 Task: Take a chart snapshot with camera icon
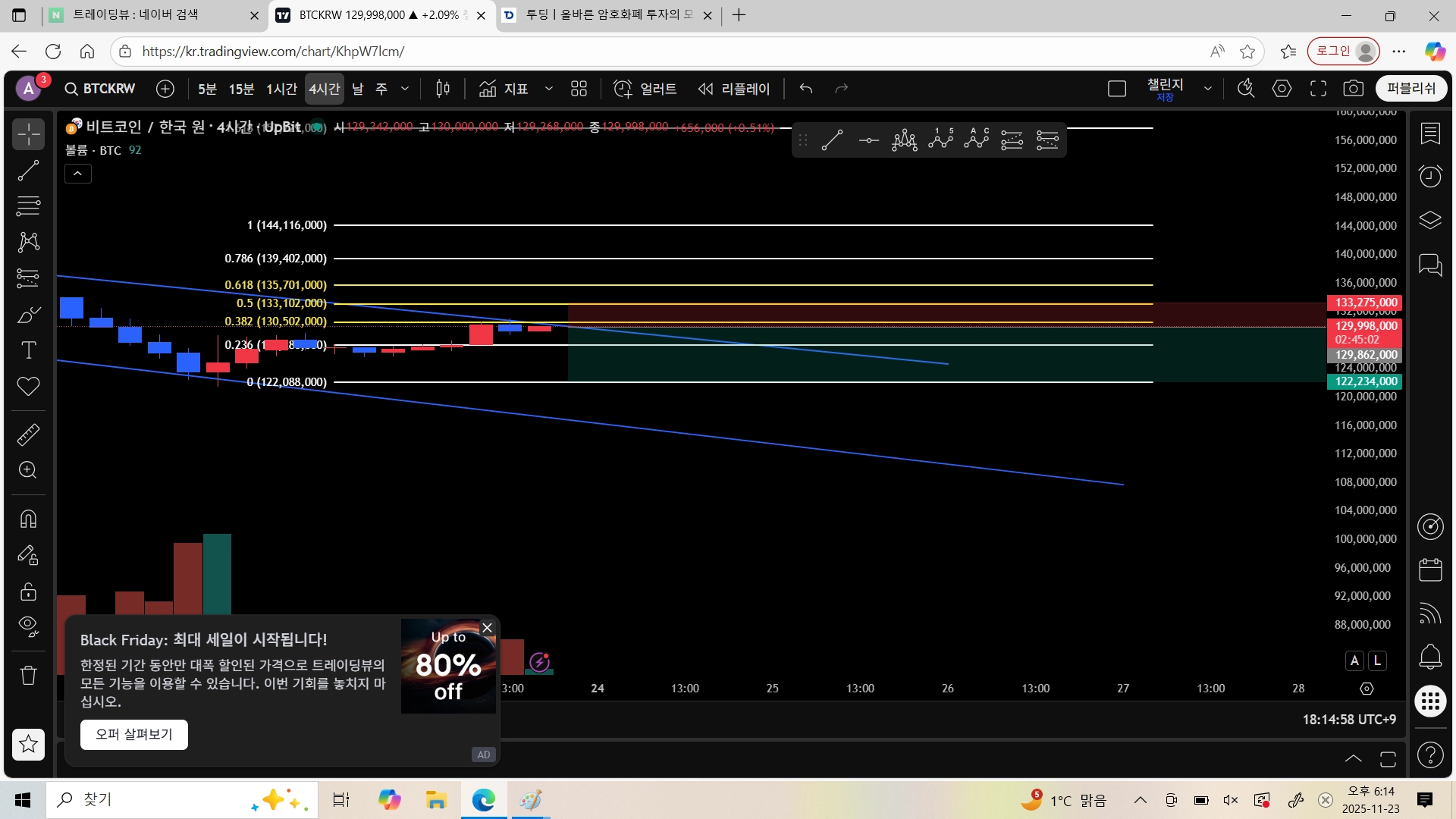coord(1353,89)
